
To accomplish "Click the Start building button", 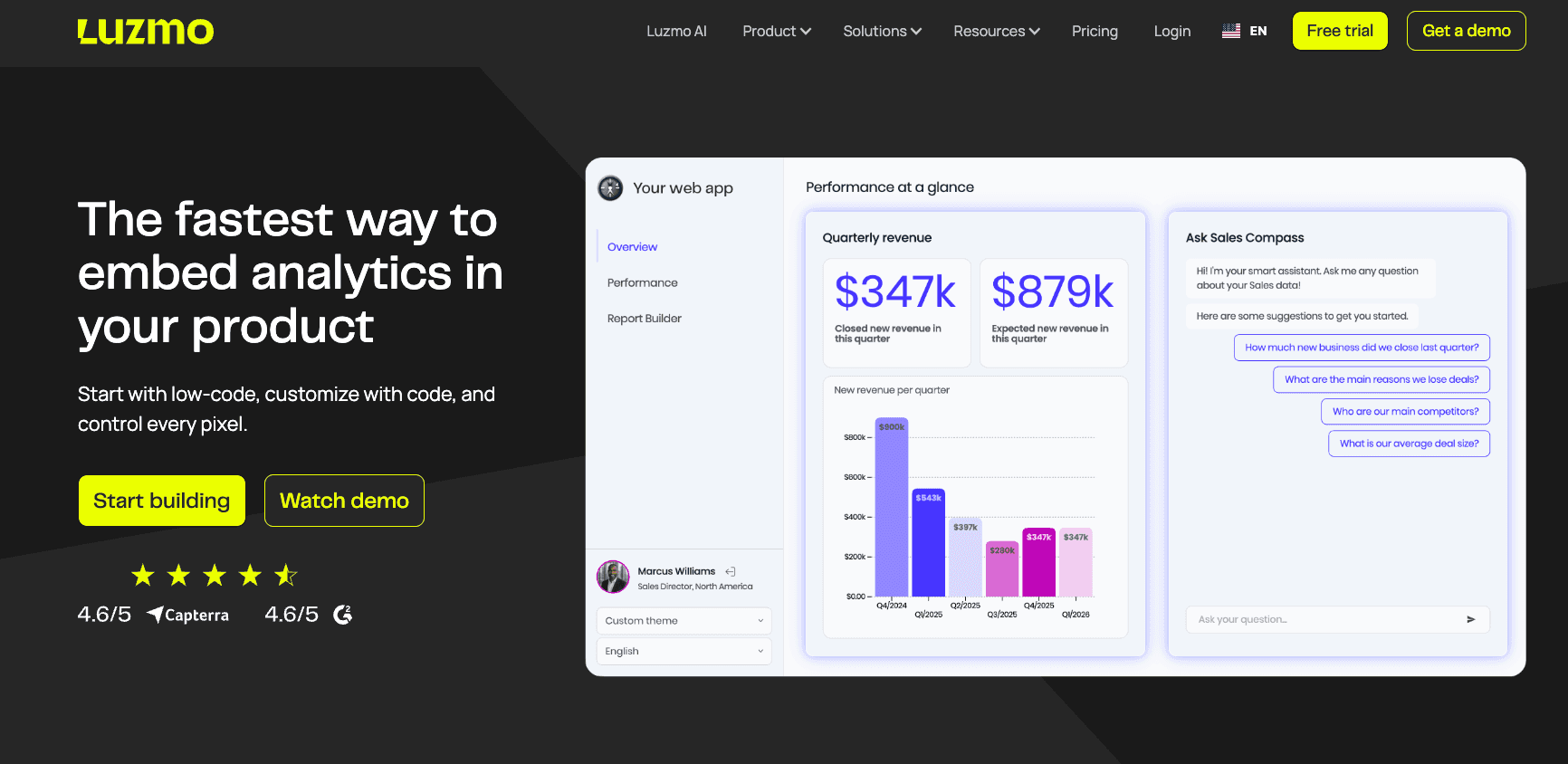I will [x=162, y=501].
